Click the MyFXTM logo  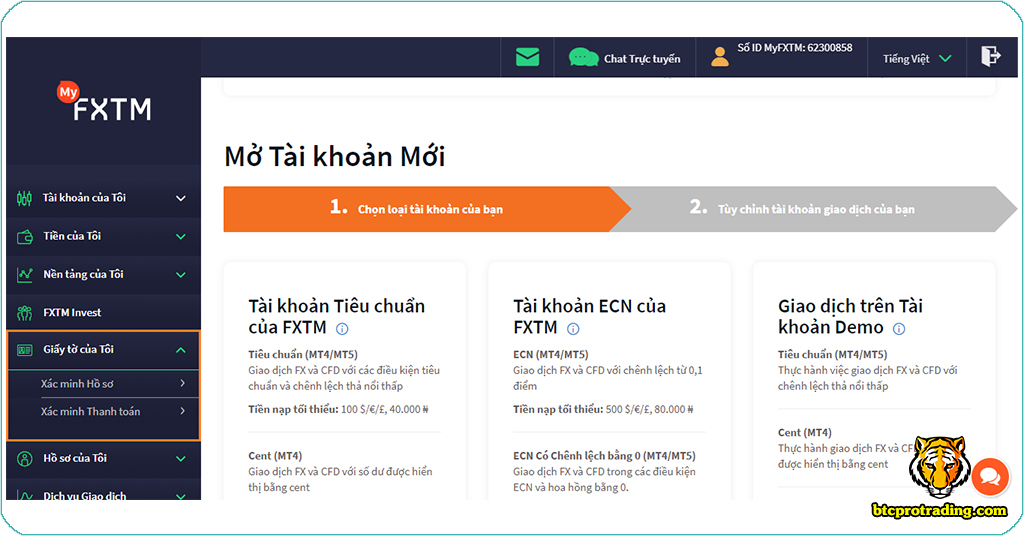(104, 102)
